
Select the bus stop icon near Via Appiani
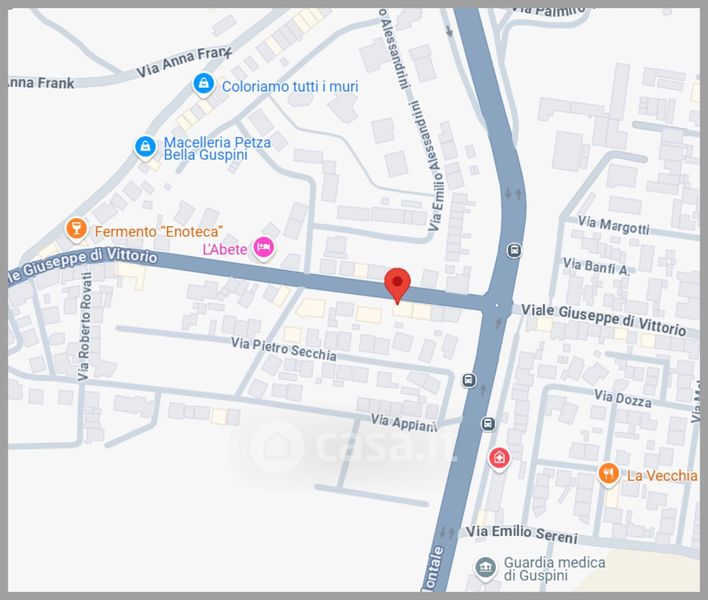click(x=488, y=423)
